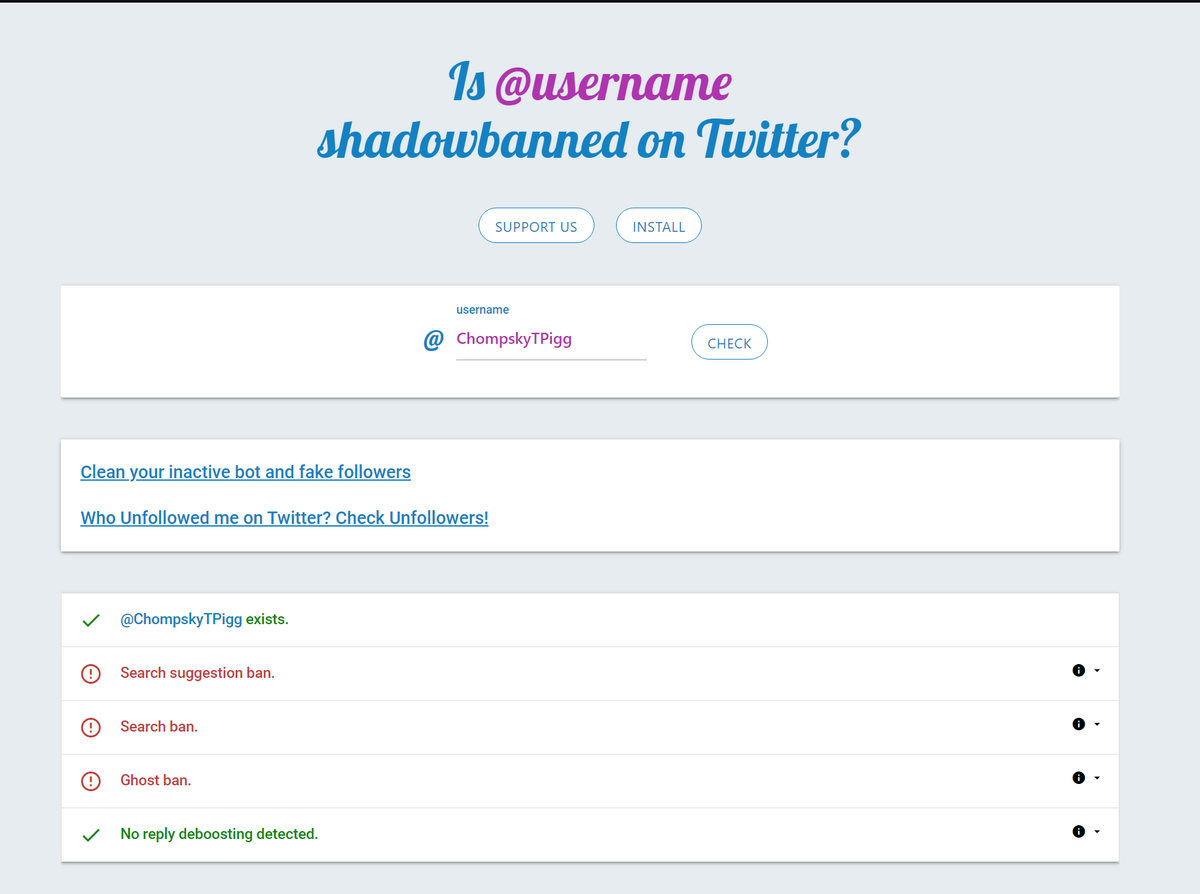Click the INSTALL button
The width and height of the screenshot is (1200, 894).
click(659, 226)
